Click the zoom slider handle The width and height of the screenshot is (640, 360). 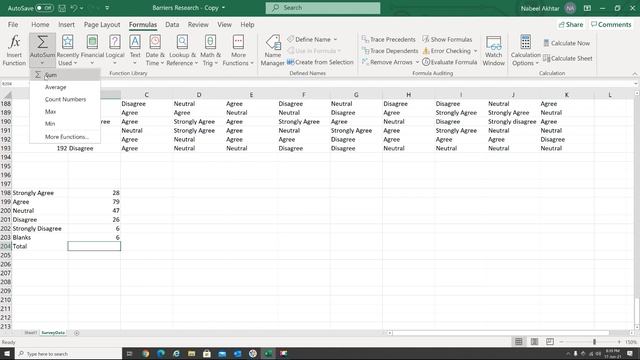coord(594,342)
